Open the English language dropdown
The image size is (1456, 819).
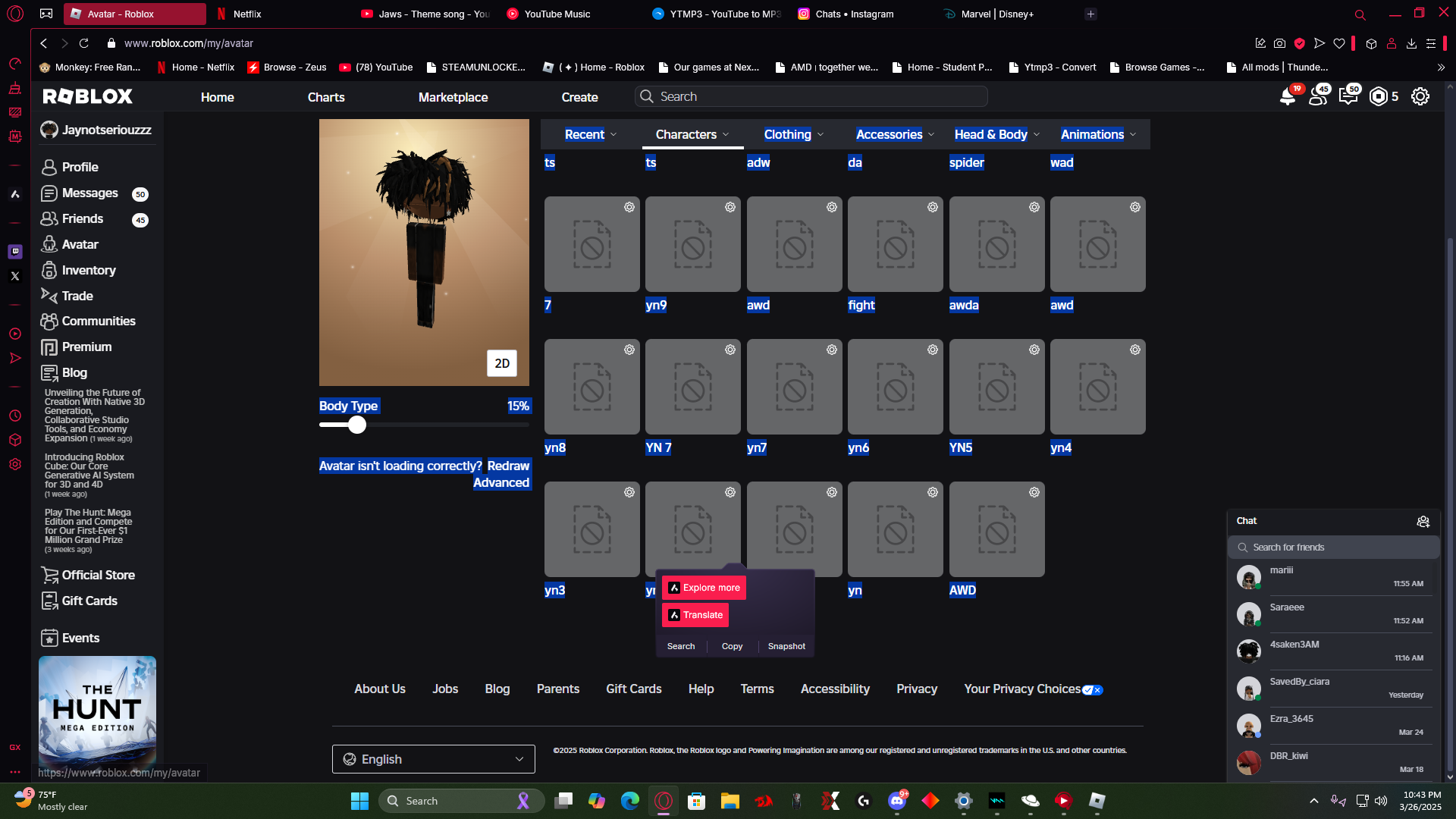(433, 759)
